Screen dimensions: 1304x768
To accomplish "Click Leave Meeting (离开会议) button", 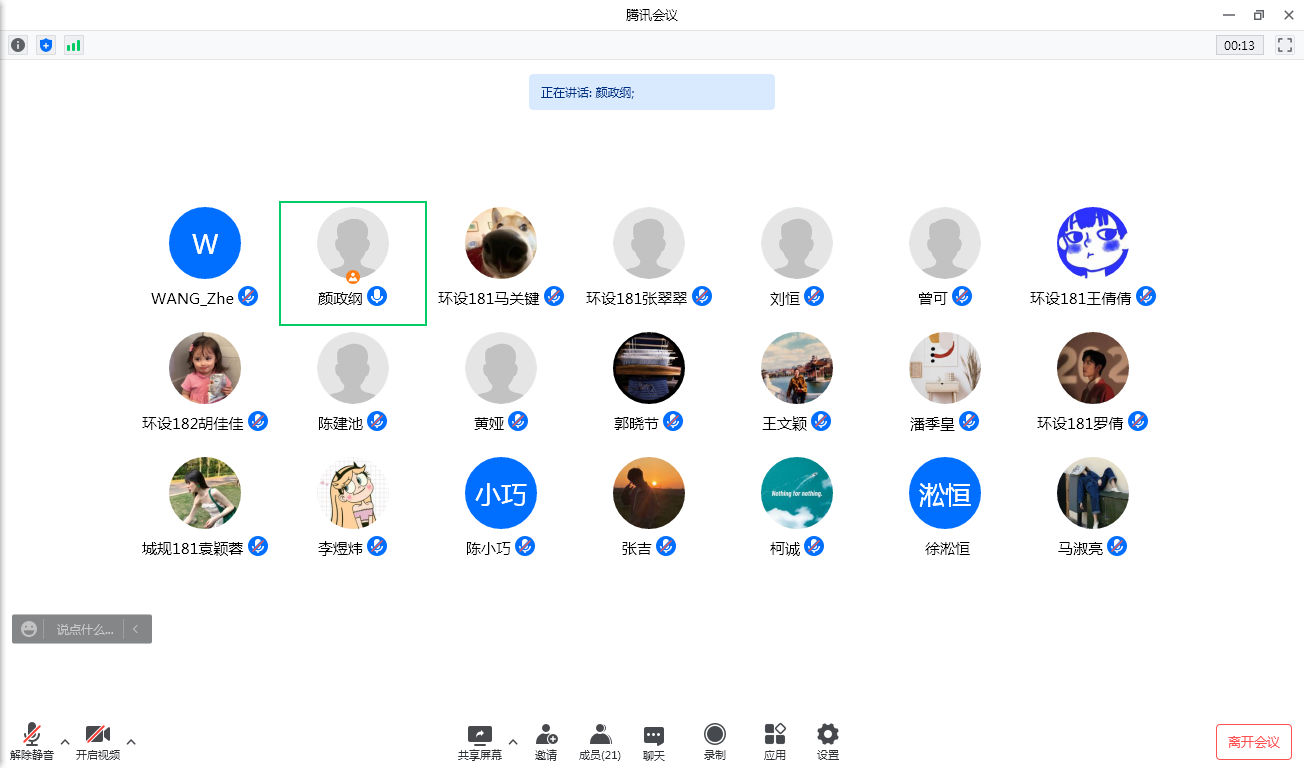I will tap(1253, 742).
